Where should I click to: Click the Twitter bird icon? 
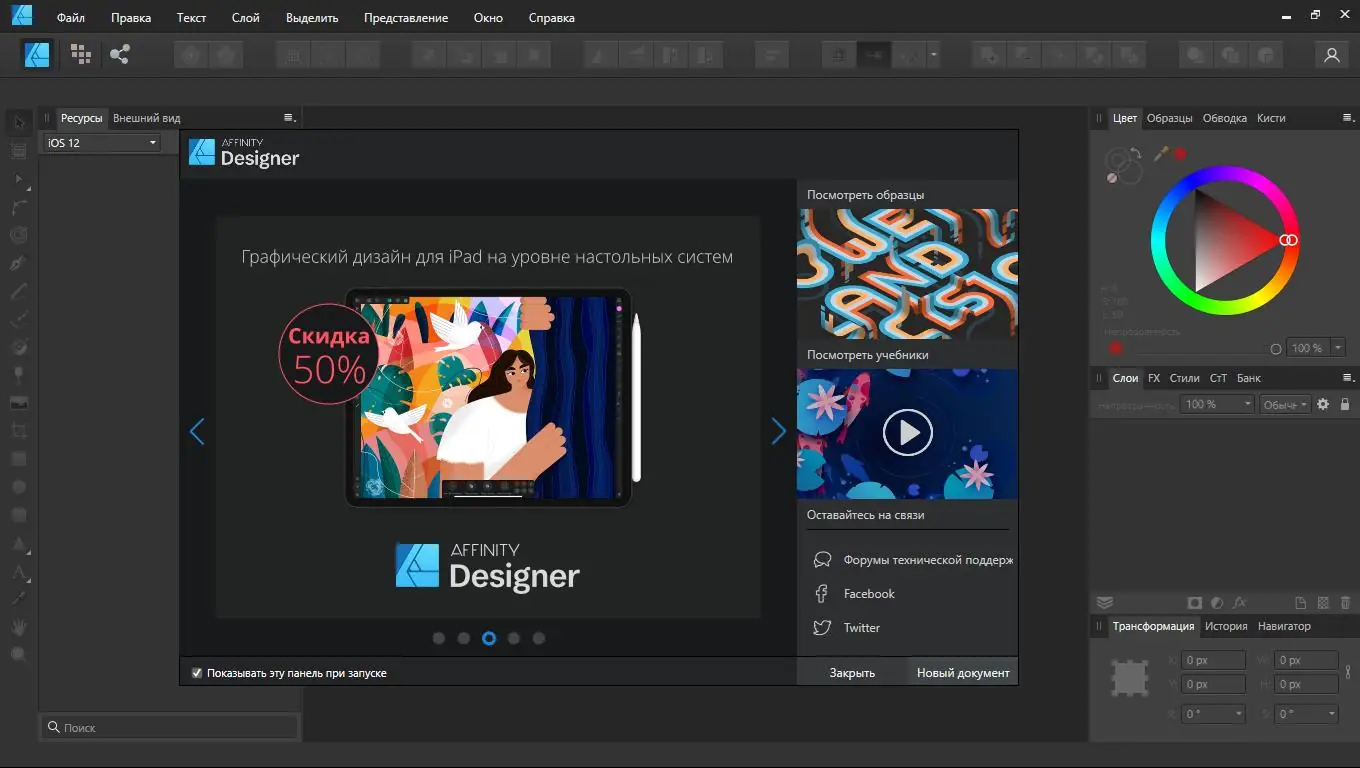click(822, 628)
